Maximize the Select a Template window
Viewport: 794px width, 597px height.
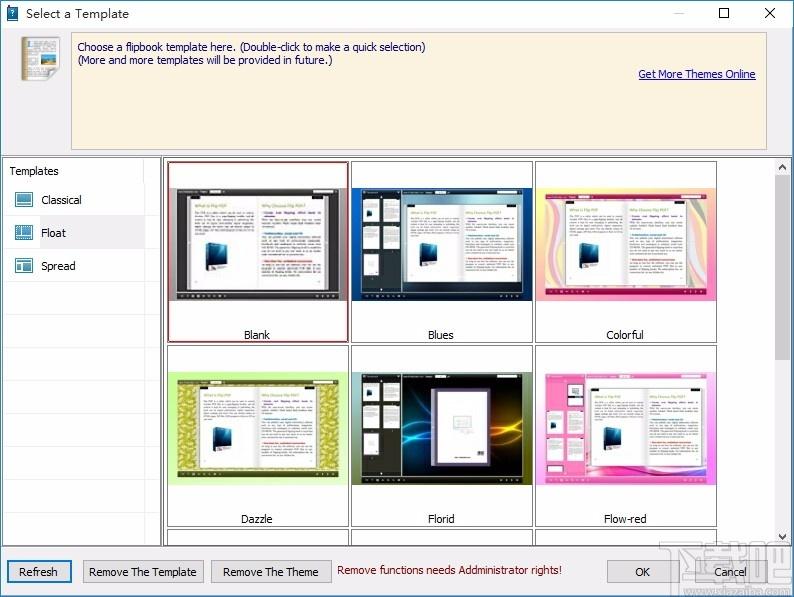coord(724,13)
